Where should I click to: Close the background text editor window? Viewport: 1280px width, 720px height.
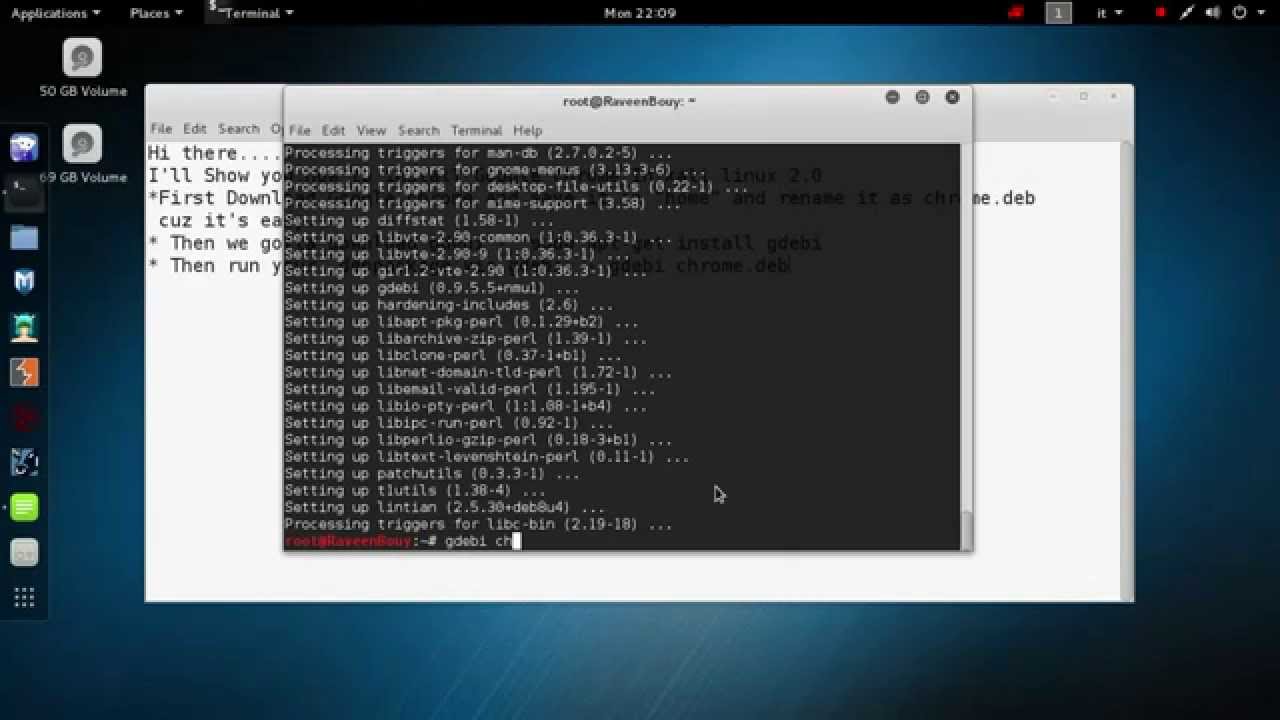(1113, 96)
